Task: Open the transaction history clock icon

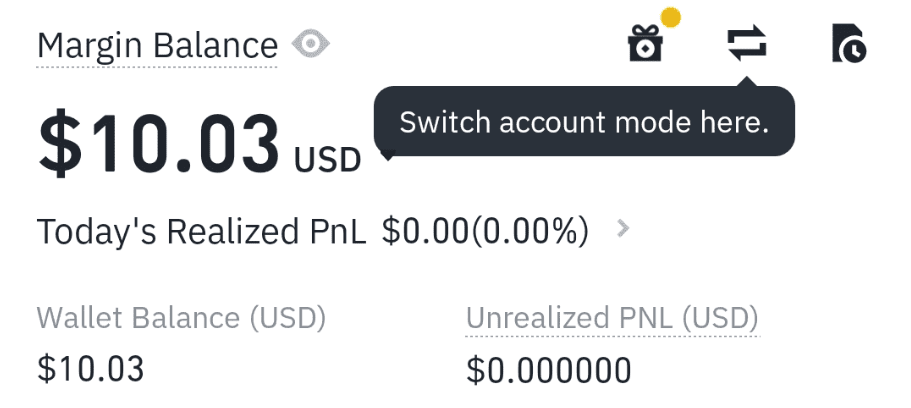Action: pyautogui.click(x=848, y=45)
